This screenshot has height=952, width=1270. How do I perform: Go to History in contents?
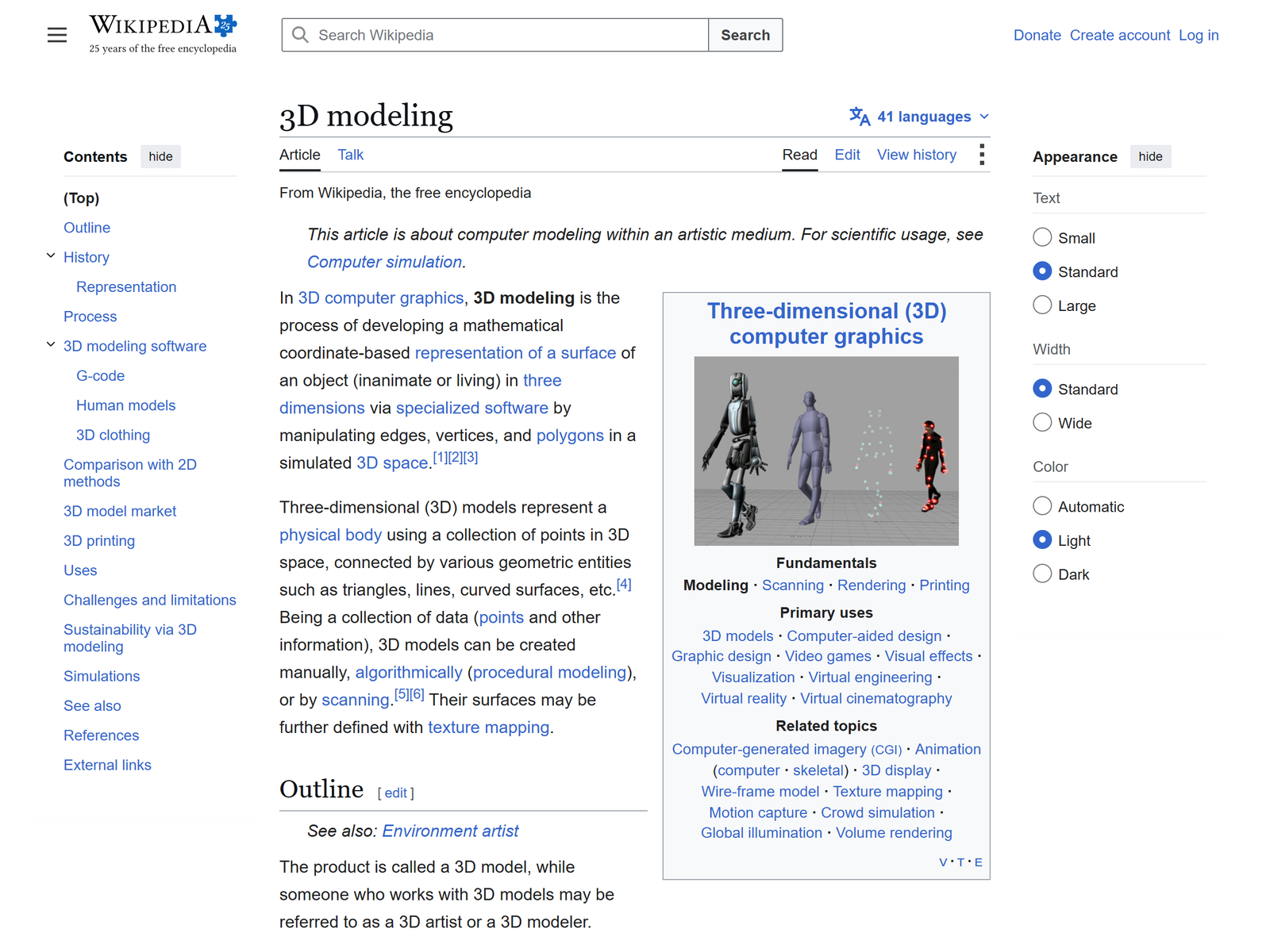[87, 257]
